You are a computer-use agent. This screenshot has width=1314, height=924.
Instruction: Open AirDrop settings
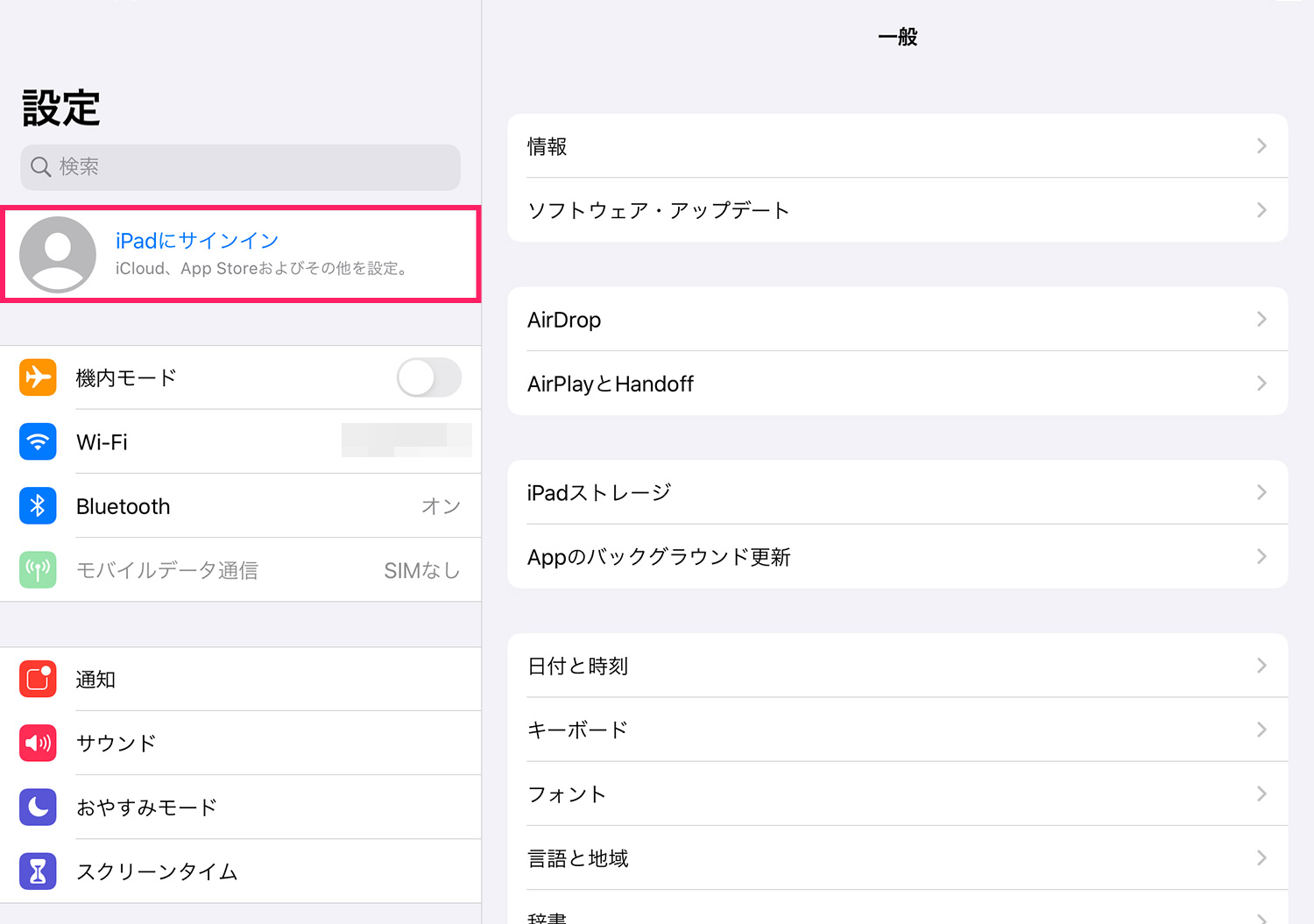898,319
